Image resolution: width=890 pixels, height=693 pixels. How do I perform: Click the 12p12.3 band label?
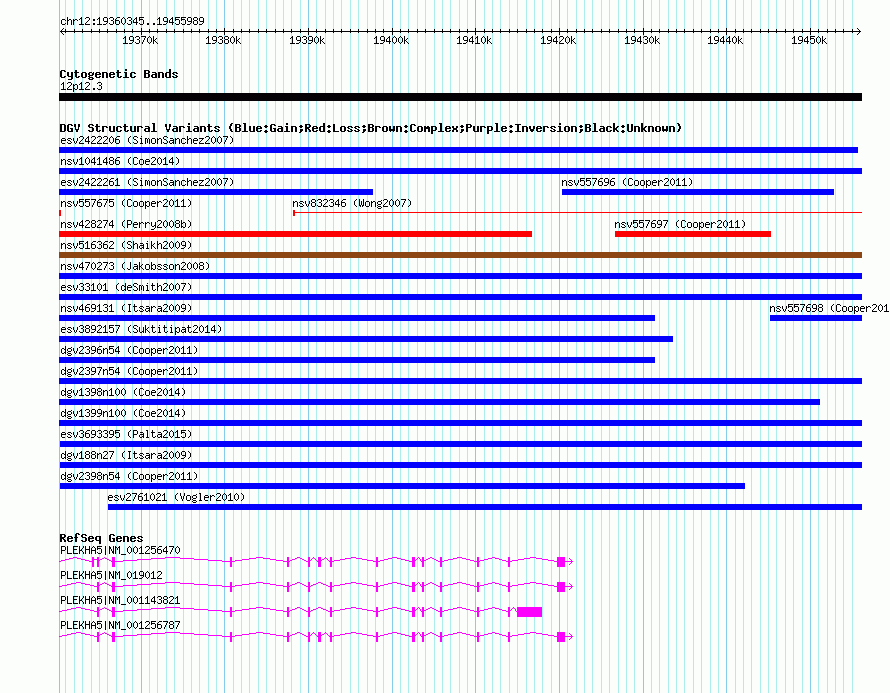[81, 86]
